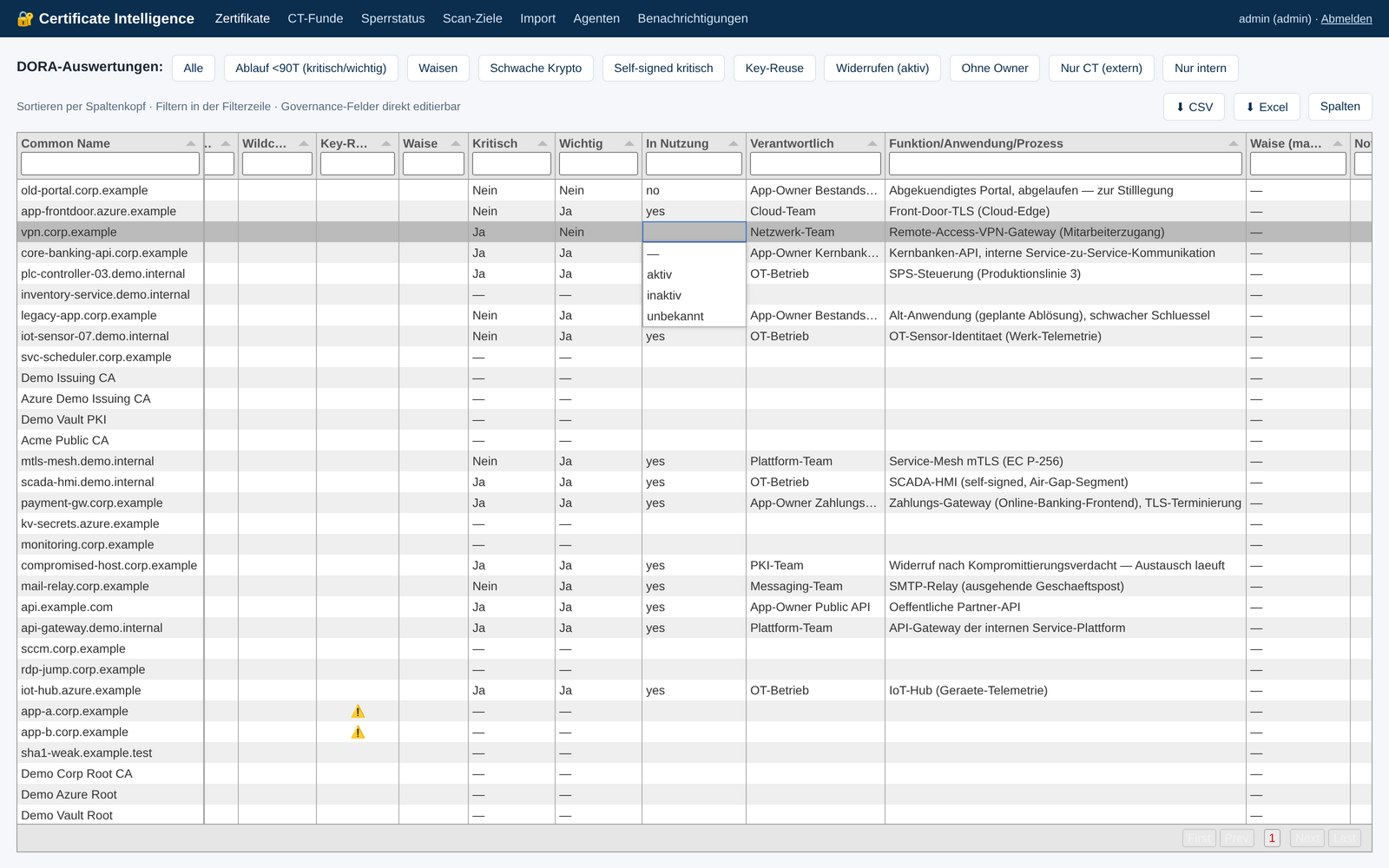Open Scan-Ziele in top navigation
This screenshot has height=868, width=1389.
click(472, 18)
